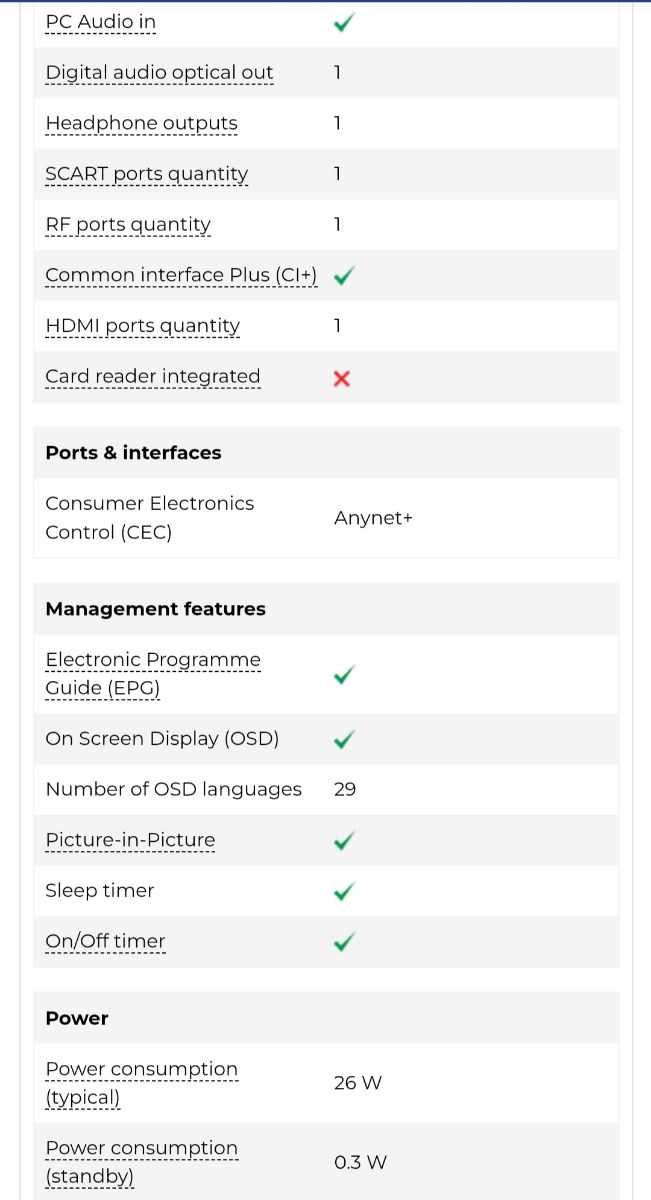Click the Card reader integrated label
651x1200 pixels.
(152, 377)
